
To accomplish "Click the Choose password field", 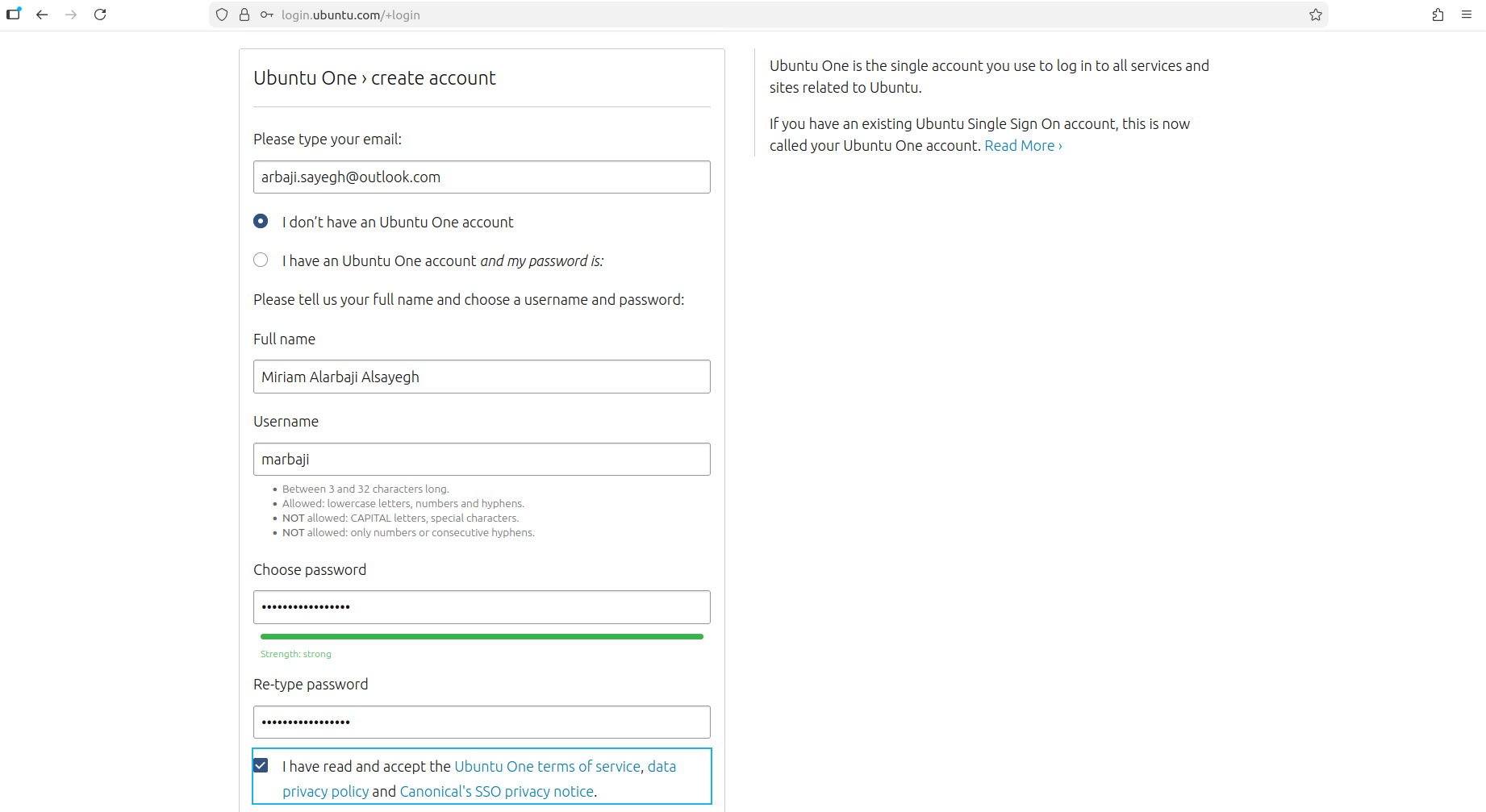I will (482, 607).
